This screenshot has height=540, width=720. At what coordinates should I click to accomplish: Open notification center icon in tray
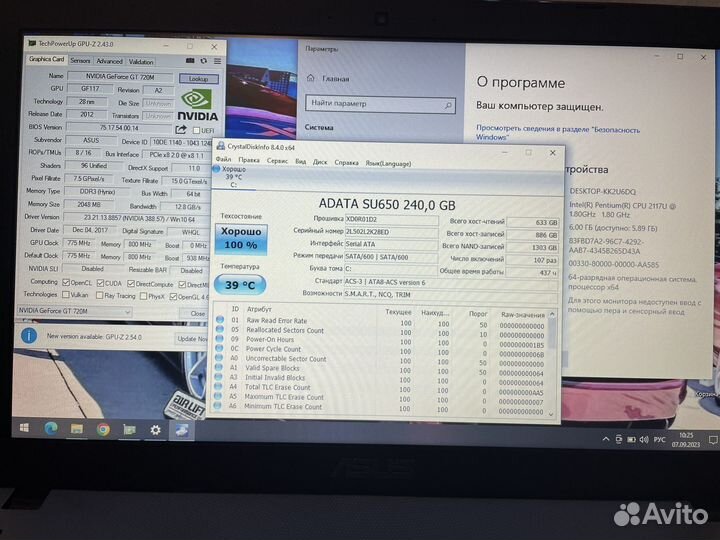(713, 440)
